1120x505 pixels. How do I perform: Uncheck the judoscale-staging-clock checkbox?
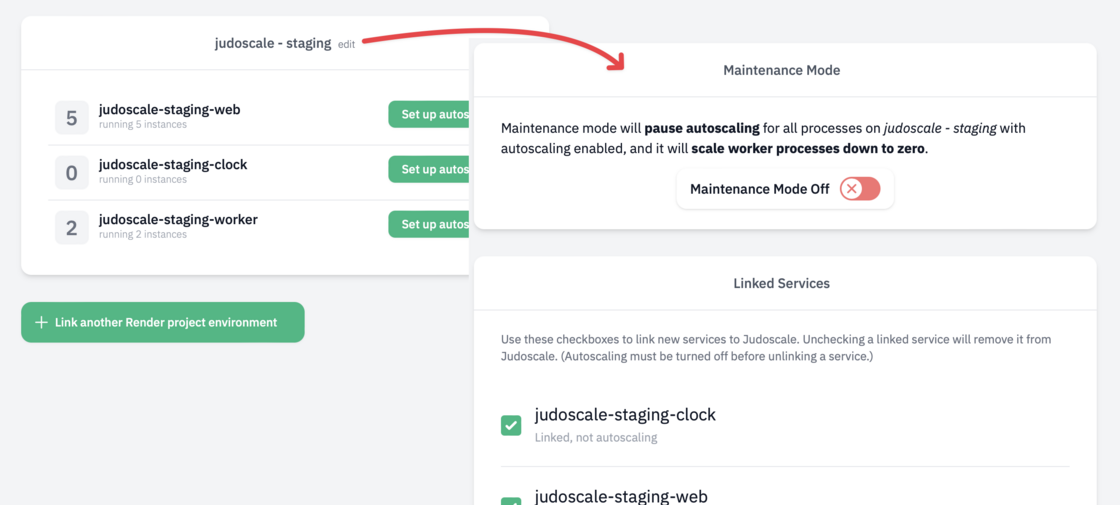(x=511, y=426)
